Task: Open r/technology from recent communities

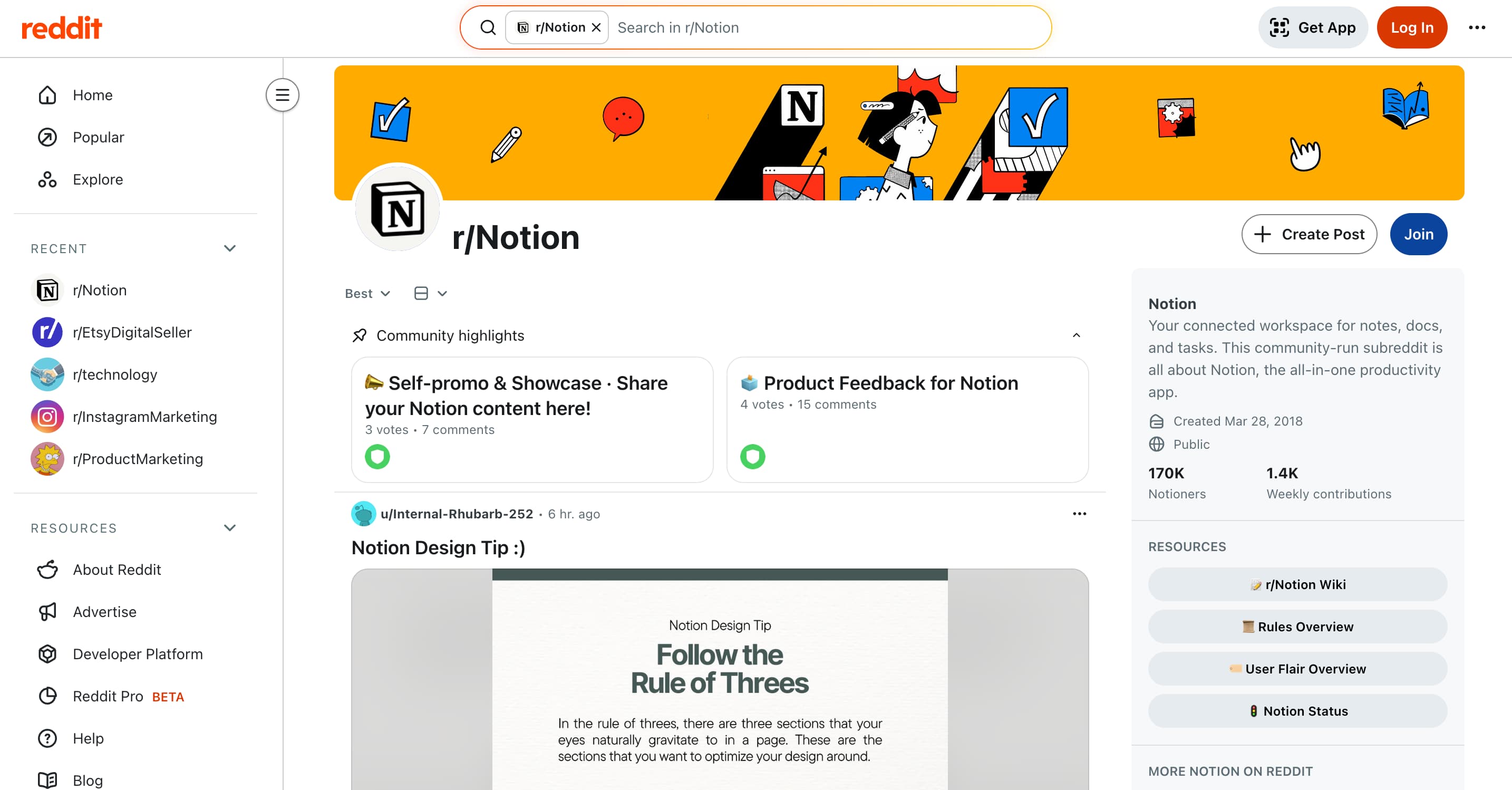Action: (x=115, y=374)
